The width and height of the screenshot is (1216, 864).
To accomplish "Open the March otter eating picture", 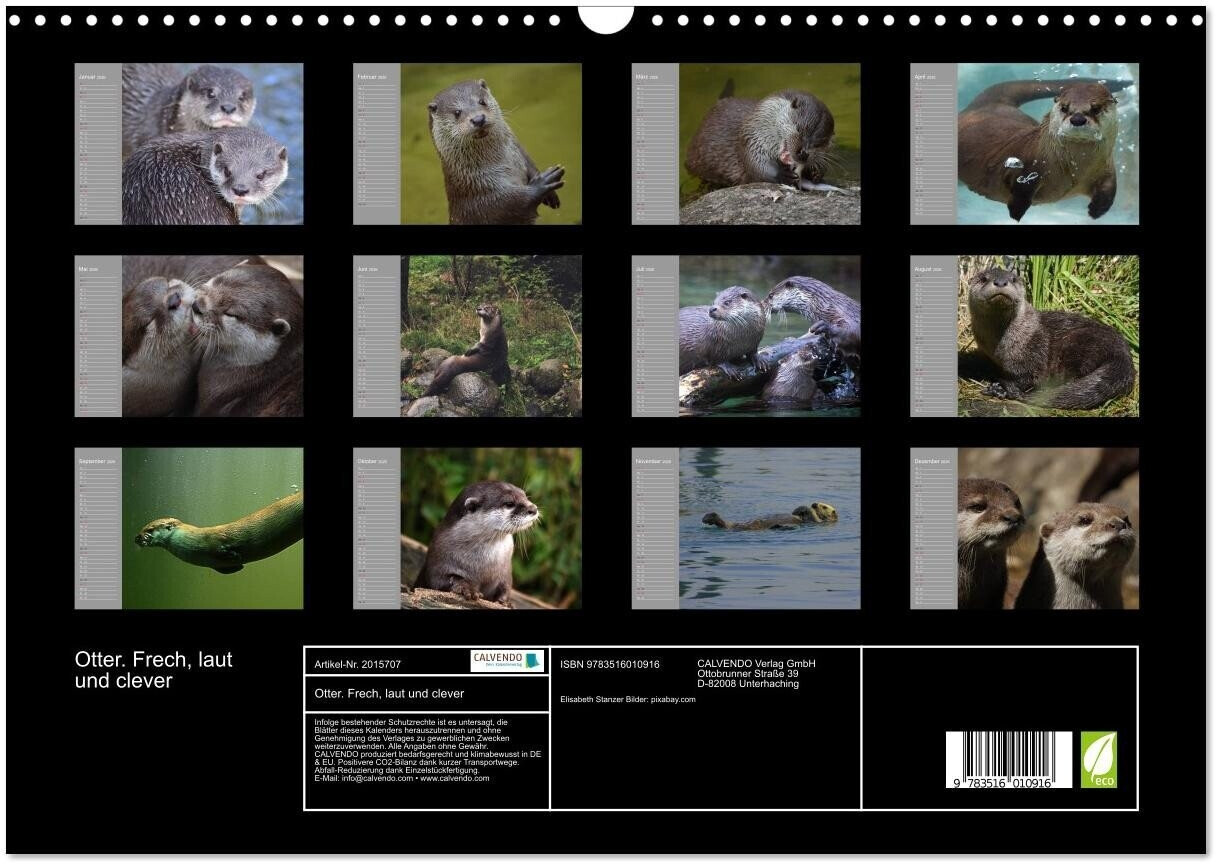I will point(769,144).
